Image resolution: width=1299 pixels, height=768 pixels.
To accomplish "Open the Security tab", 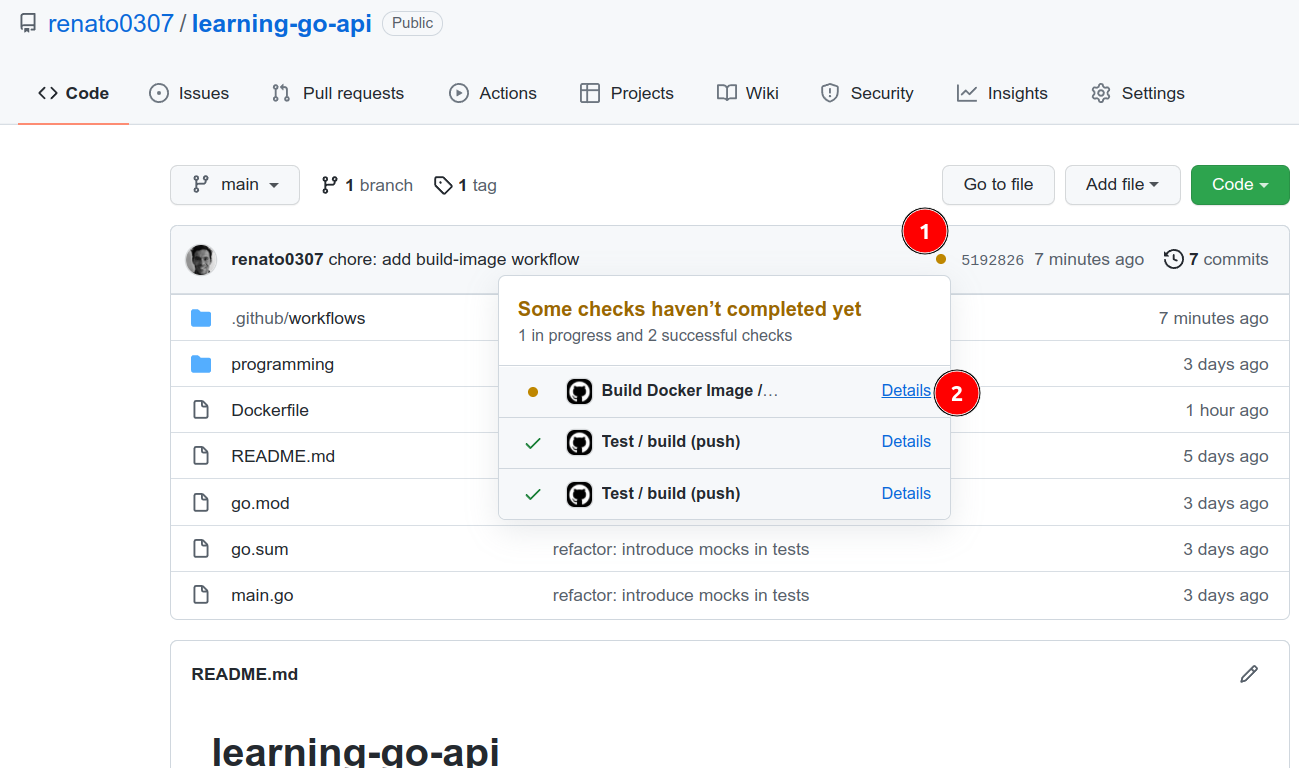I will (x=867, y=93).
